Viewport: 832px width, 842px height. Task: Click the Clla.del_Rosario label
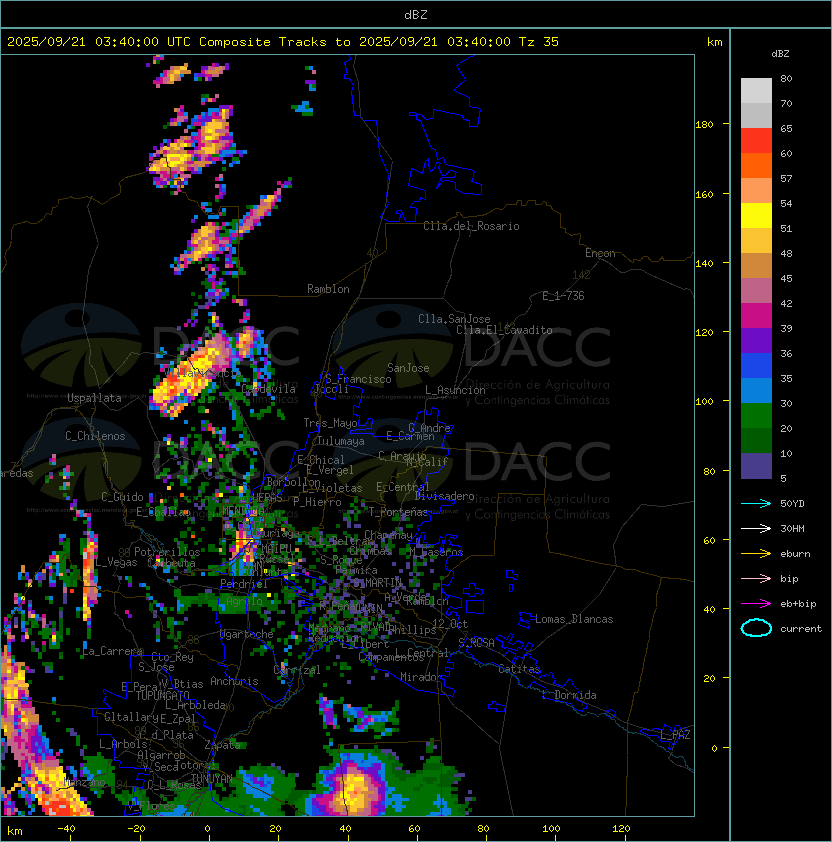pyautogui.click(x=471, y=226)
